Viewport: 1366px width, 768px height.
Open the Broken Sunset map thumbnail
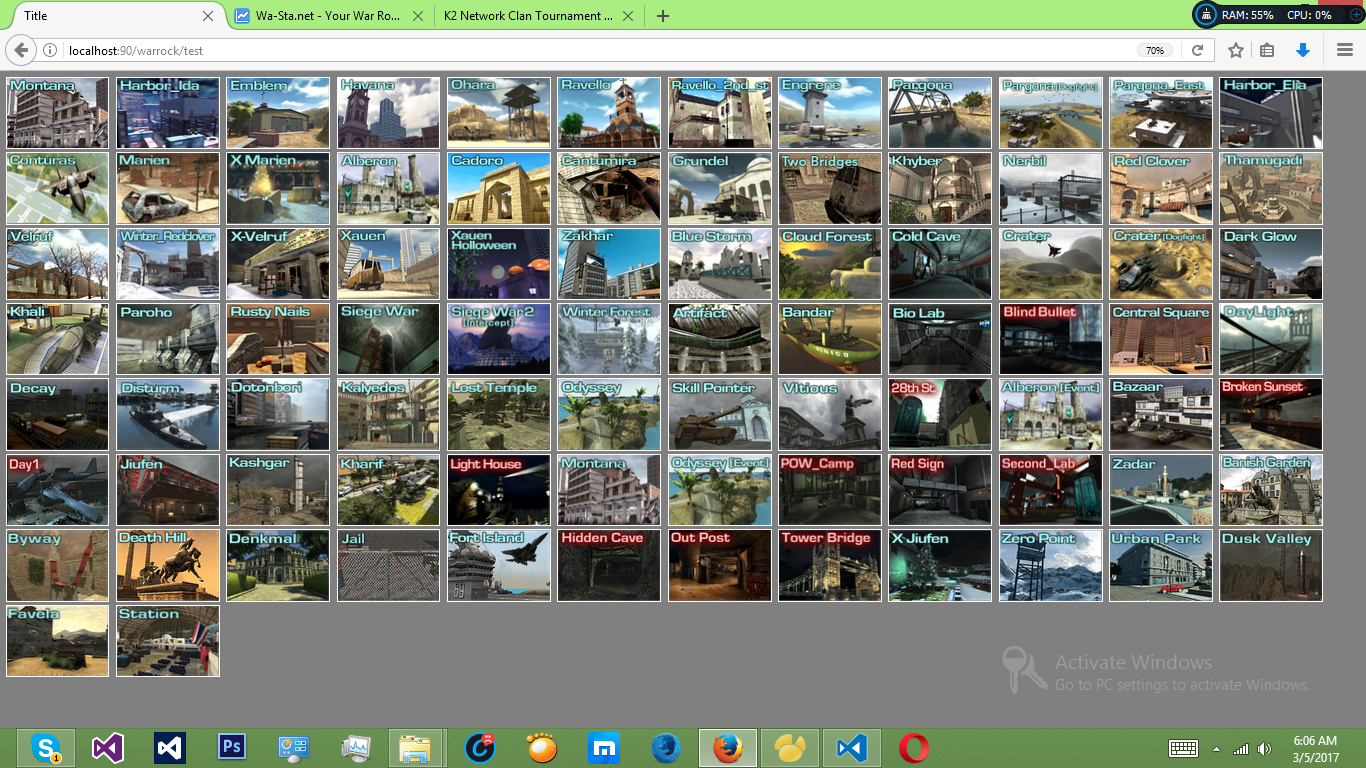pyautogui.click(x=1271, y=414)
